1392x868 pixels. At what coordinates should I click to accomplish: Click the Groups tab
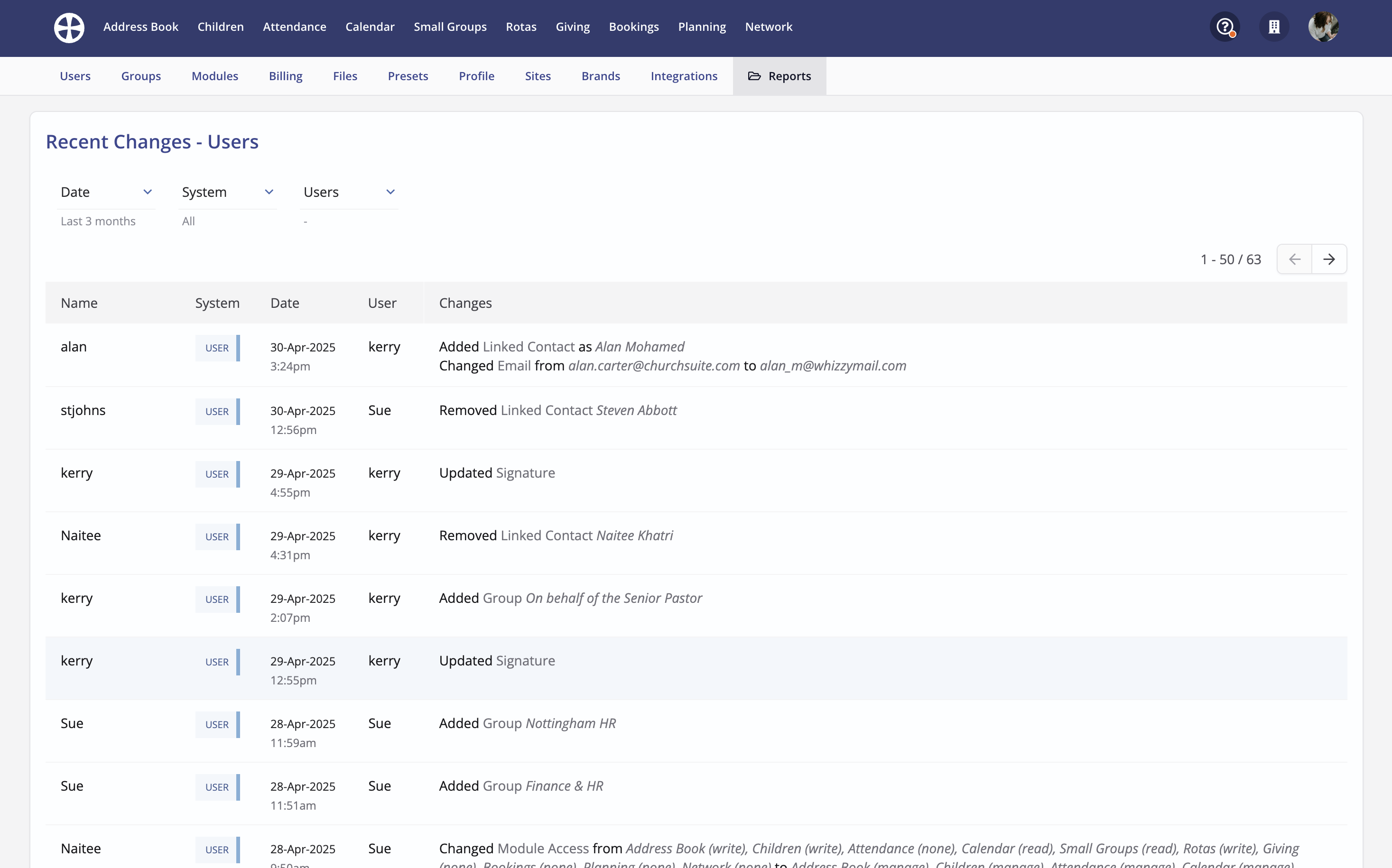pyautogui.click(x=141, y=76)
